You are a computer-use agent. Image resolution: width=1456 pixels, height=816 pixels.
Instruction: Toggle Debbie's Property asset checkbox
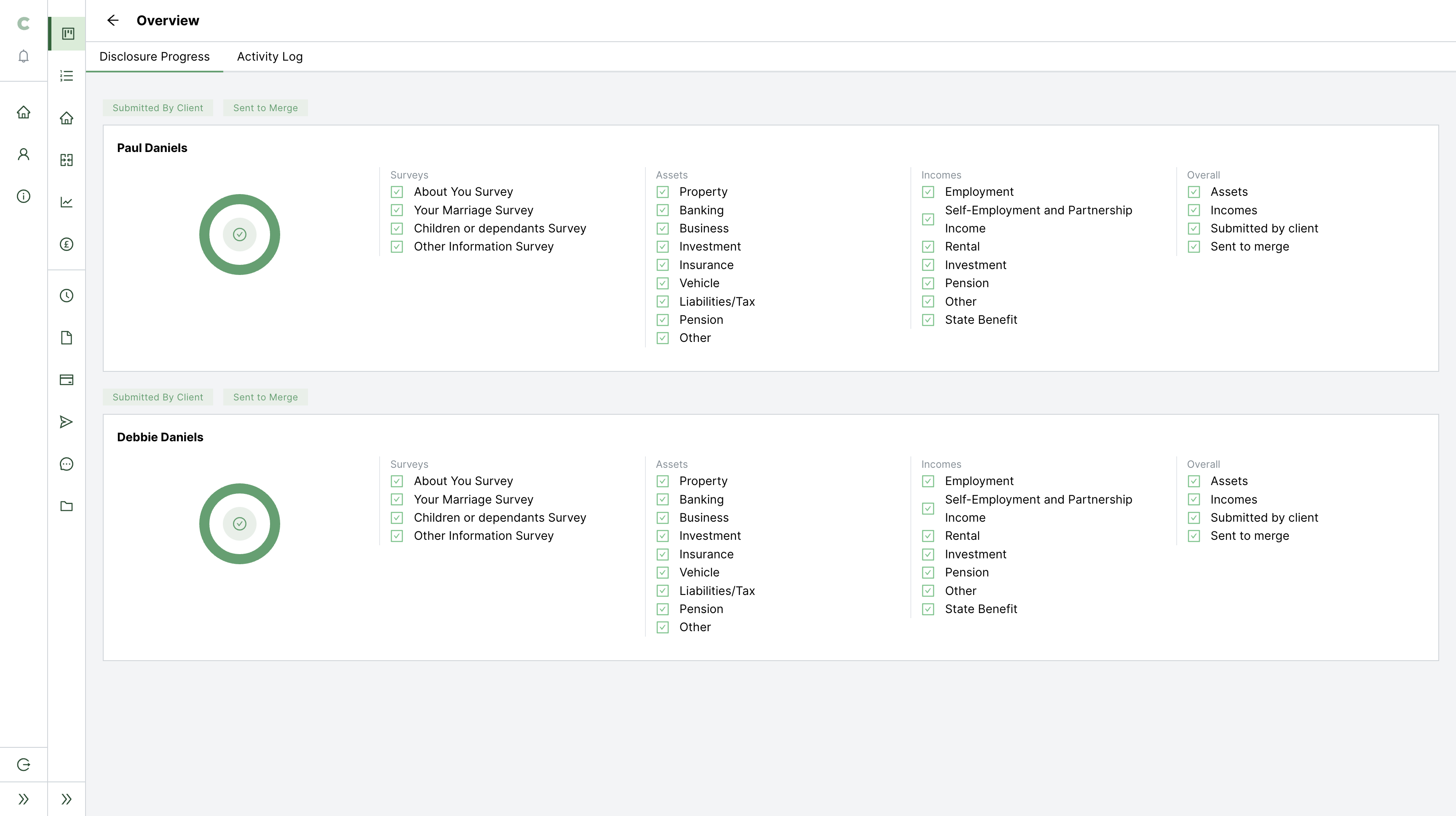pyautogui.click(x=662, y=481)
